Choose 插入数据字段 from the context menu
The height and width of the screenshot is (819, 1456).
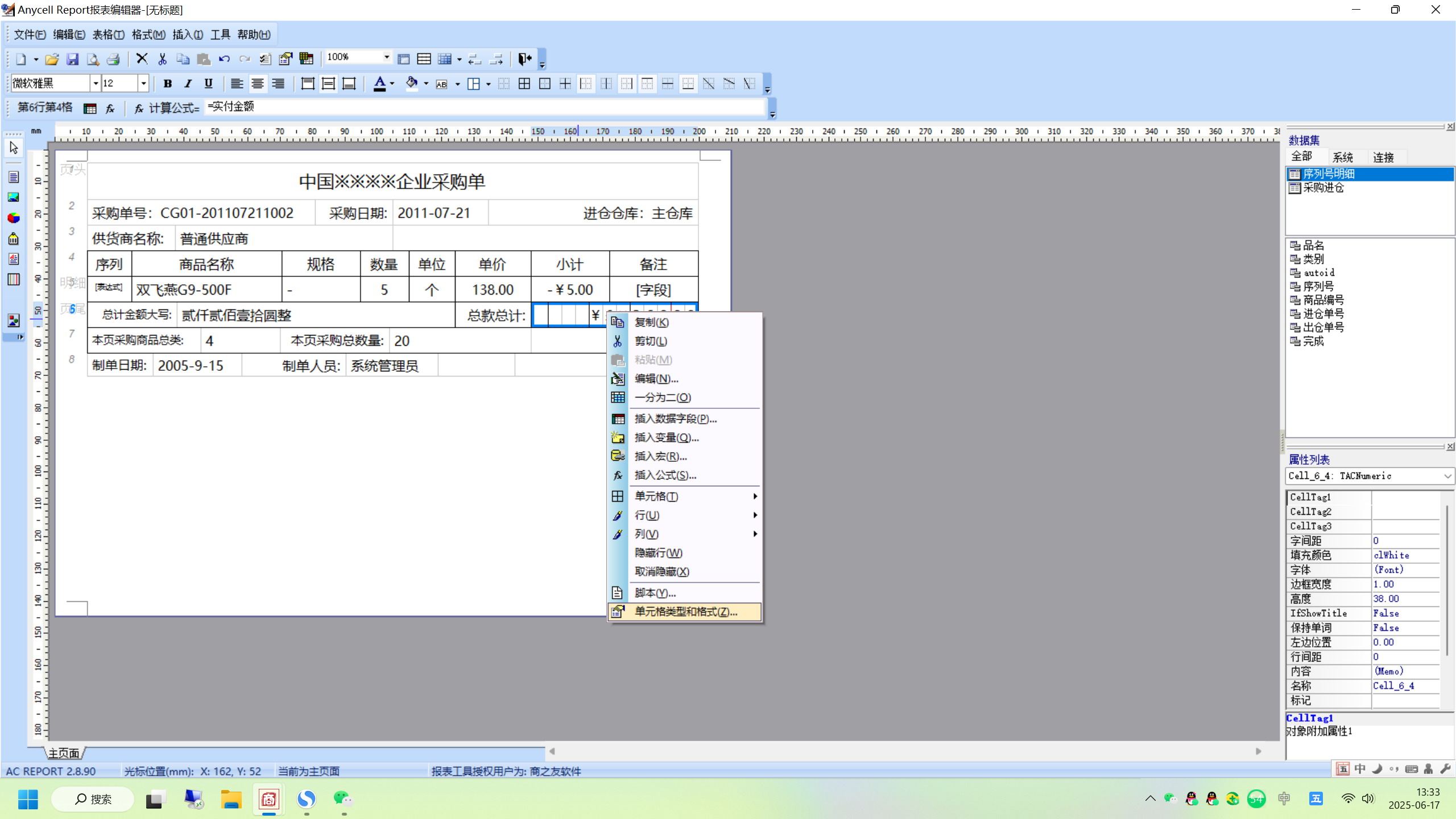pyautogui.click(x=684, y=419)
